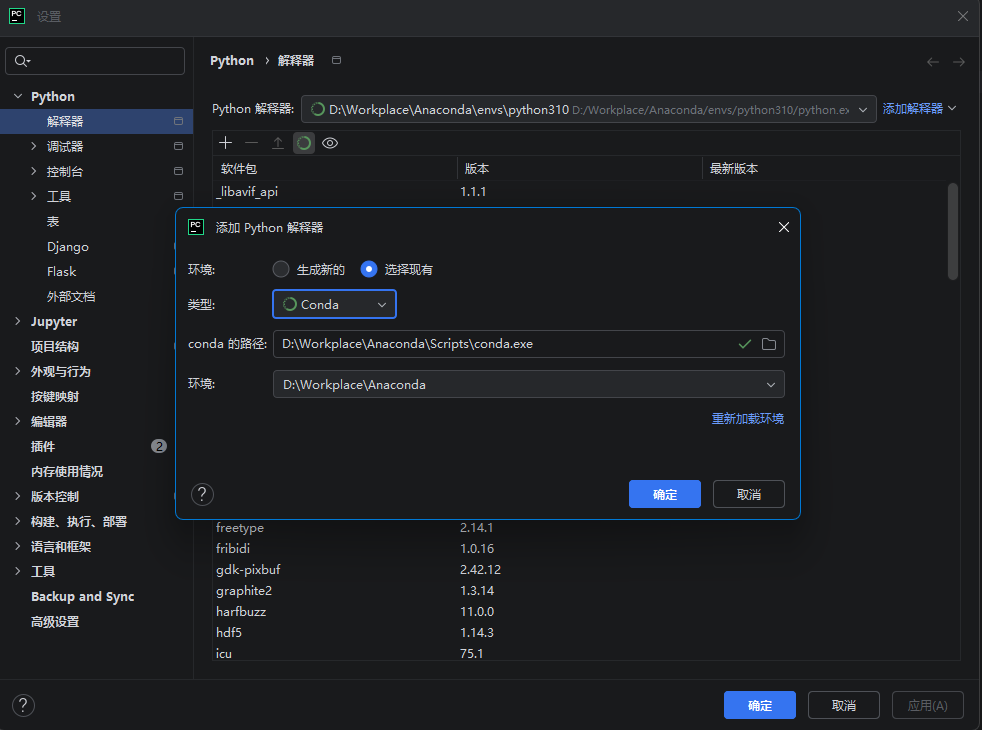Click the PyCharm logo in Settings title bar

pos(17,16)
